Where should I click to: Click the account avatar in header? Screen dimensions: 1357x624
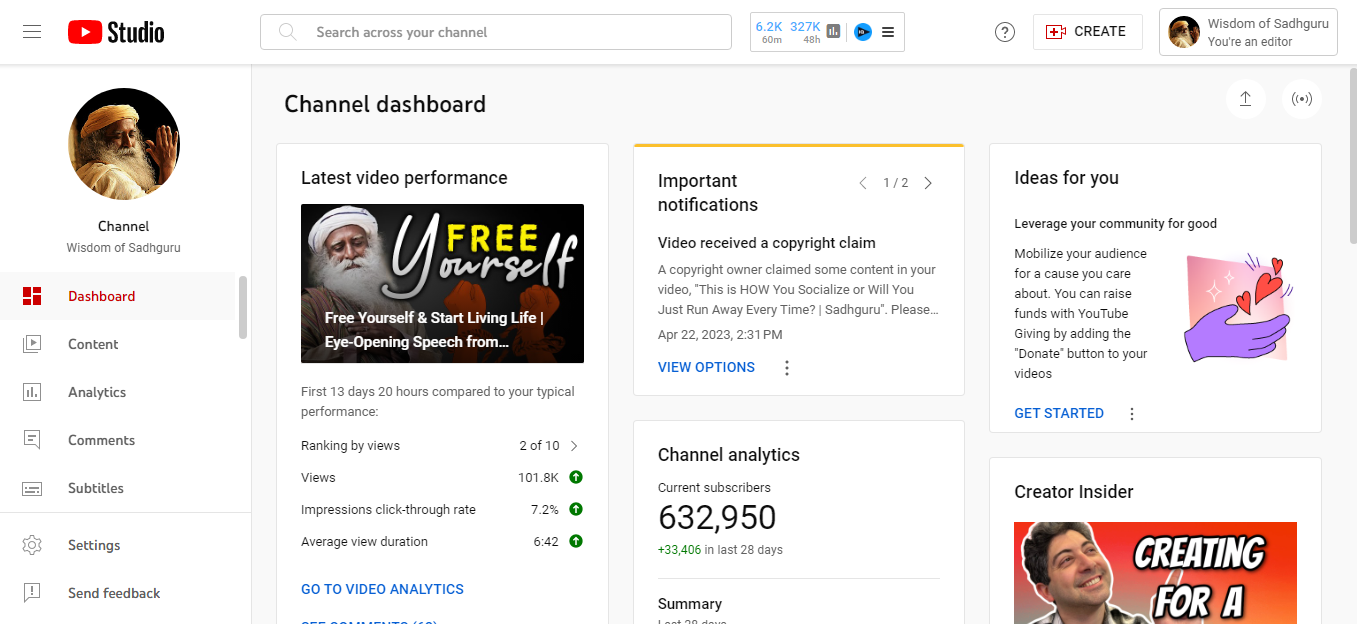[x=1184, y=32]
